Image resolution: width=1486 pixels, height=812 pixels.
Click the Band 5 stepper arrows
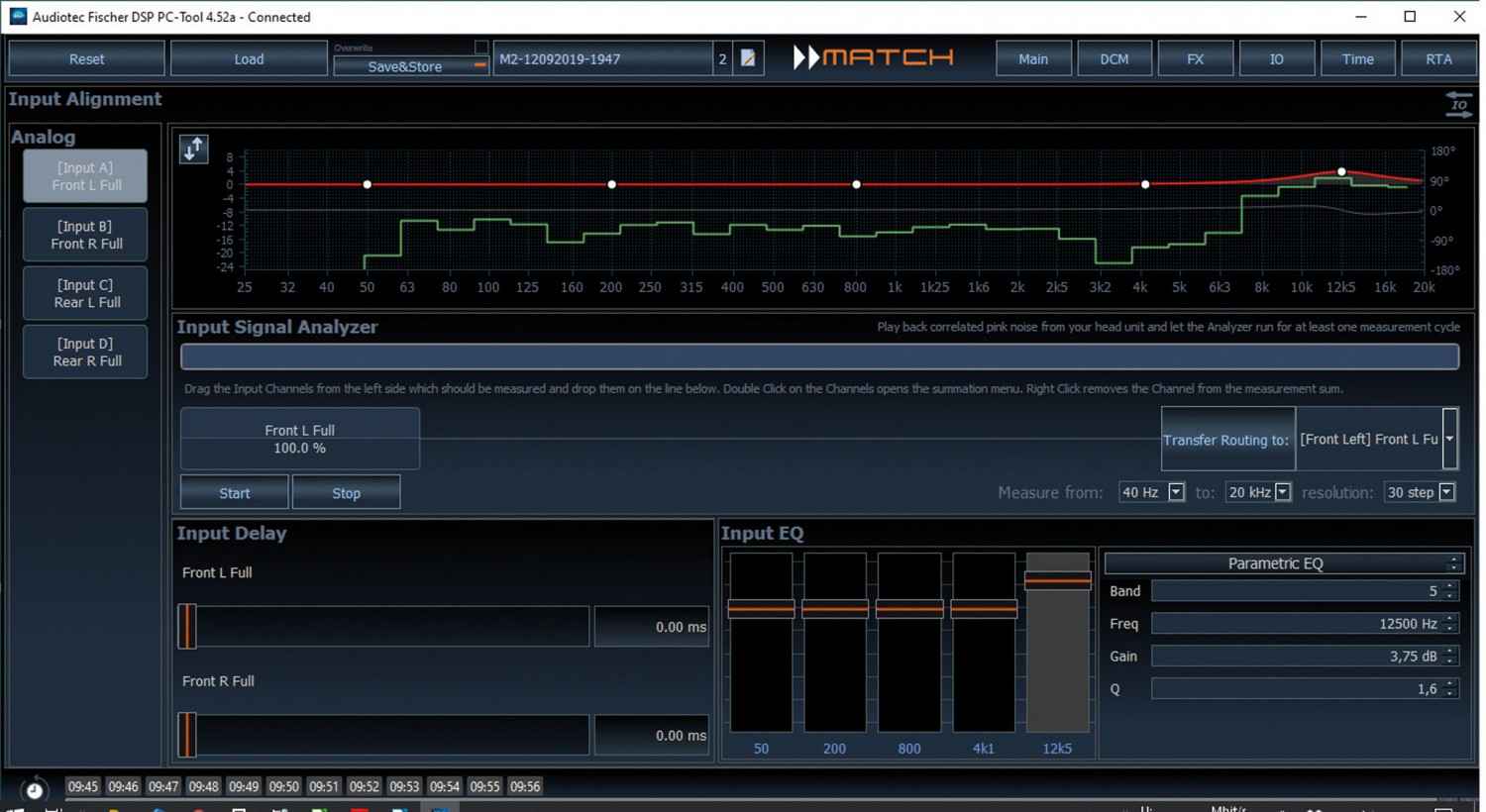[1450, 591]
